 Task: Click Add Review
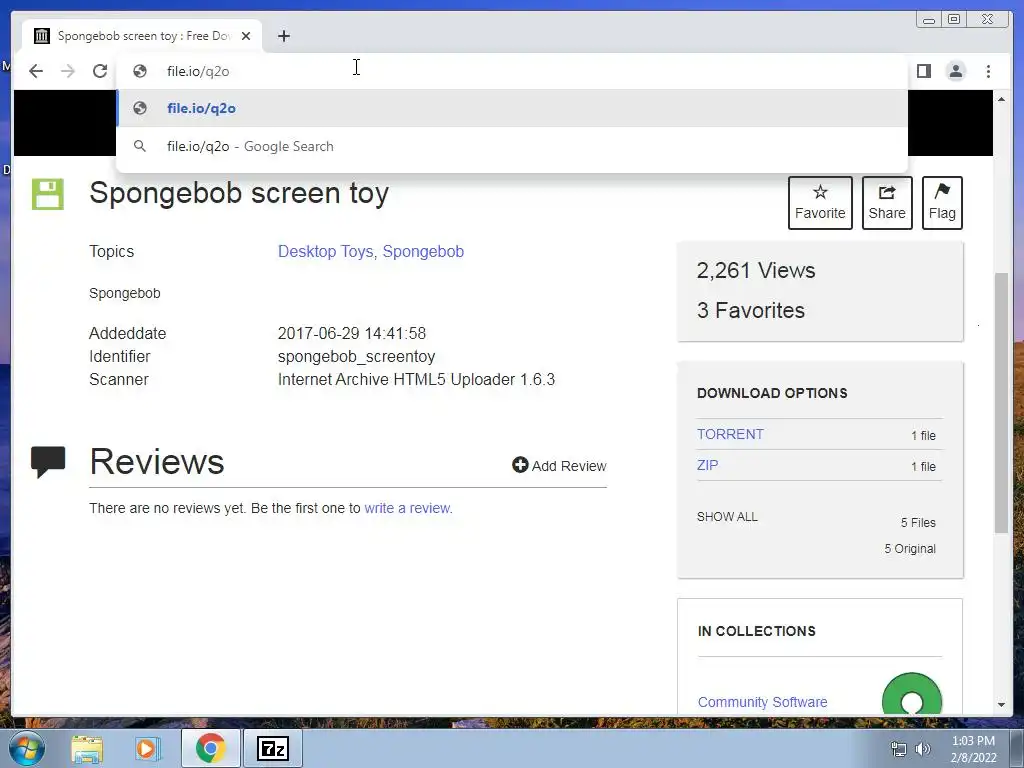pos(559,466)
